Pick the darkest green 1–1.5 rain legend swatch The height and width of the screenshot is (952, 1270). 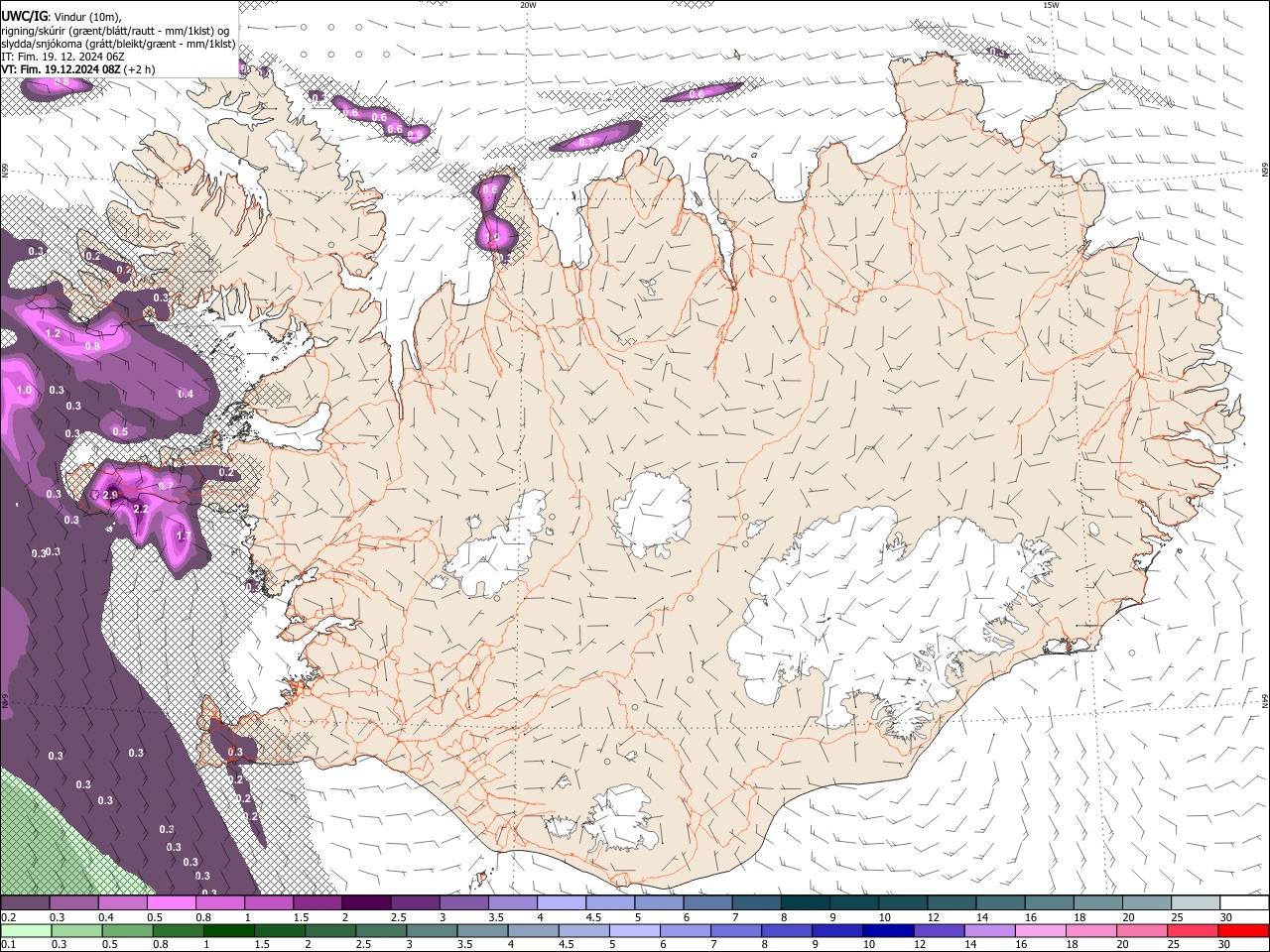(x=228, y=930)
